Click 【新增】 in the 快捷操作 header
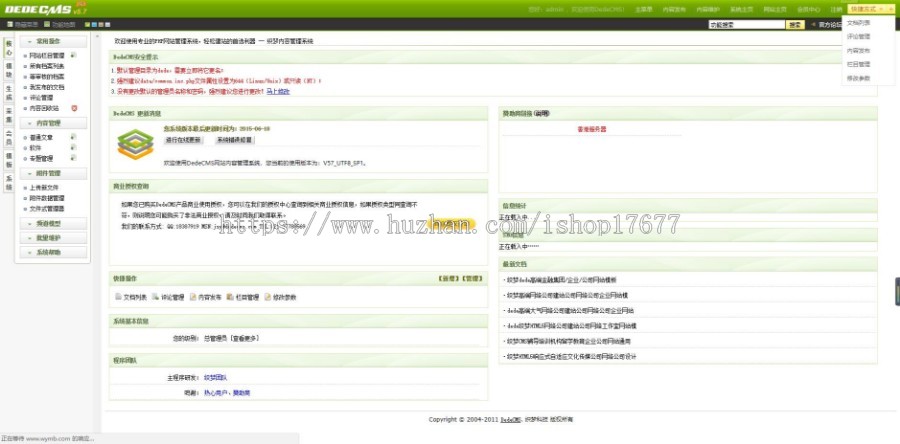The height and width of the screenshot is (444, 900). pyautogui.click(x=449, y=278)
